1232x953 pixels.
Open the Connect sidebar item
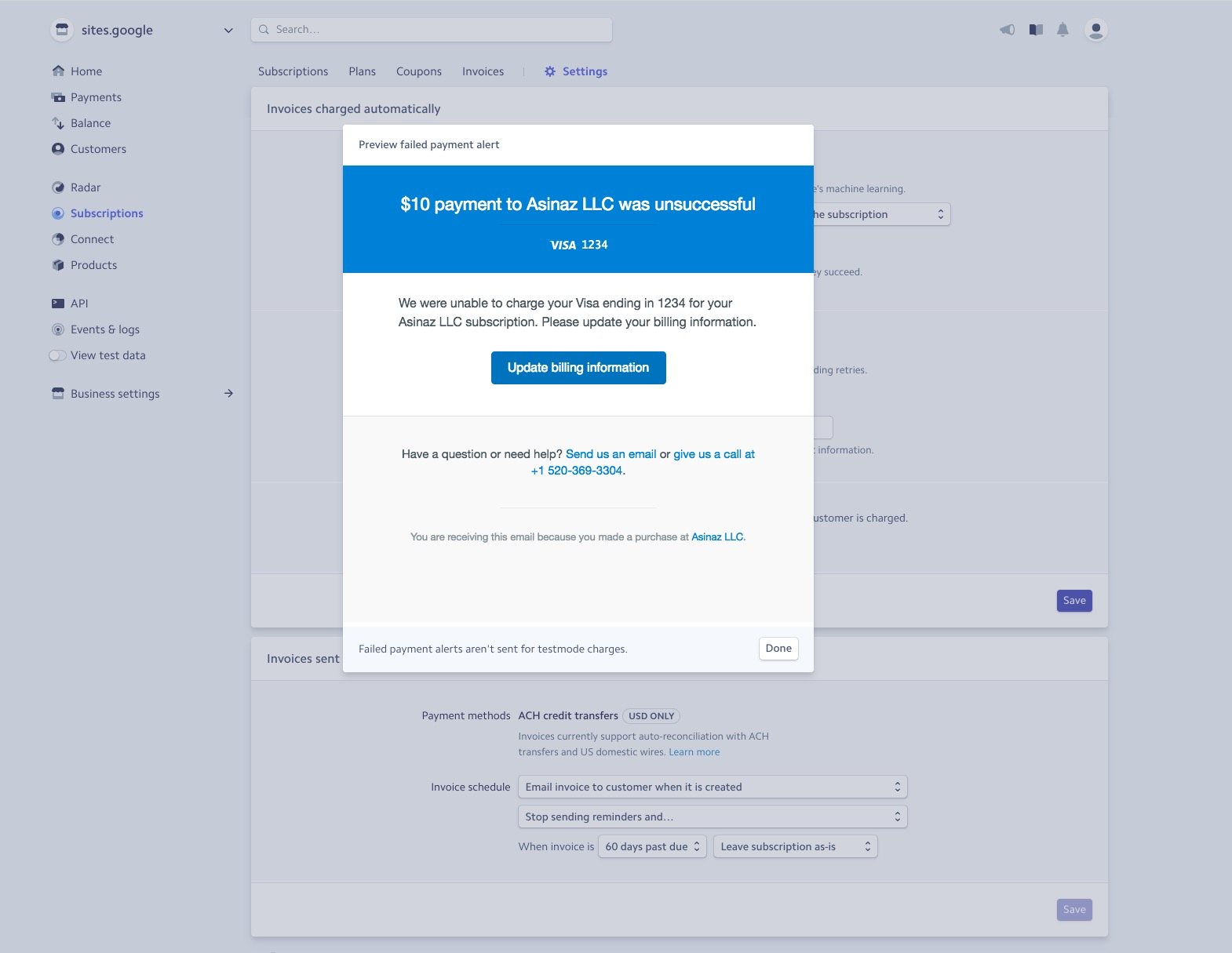pos(92,239)
